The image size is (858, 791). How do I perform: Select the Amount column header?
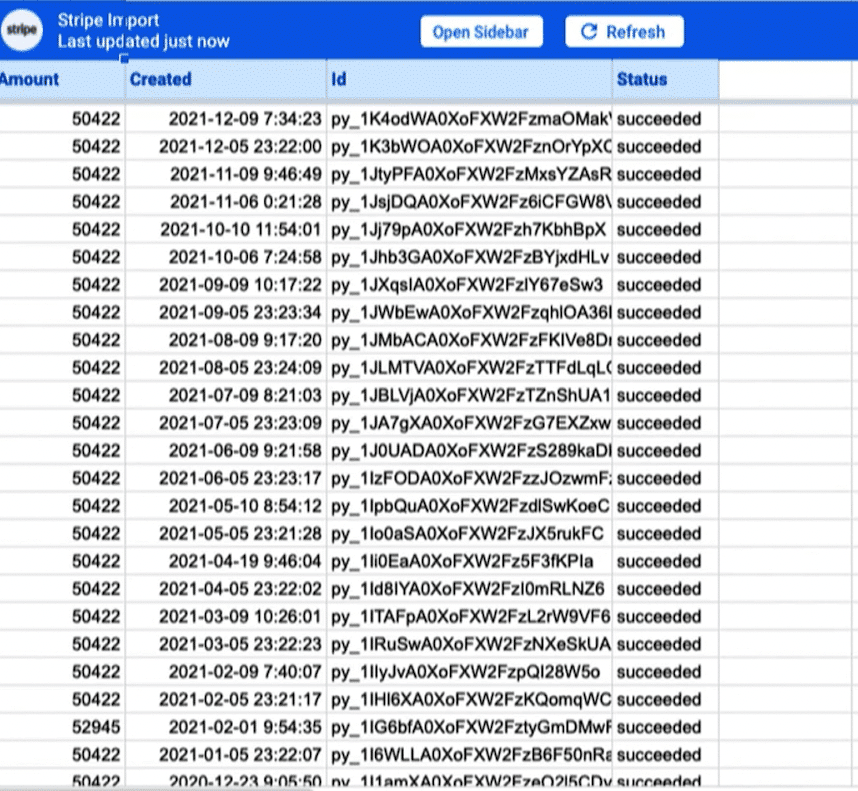[x=61, y=79]
